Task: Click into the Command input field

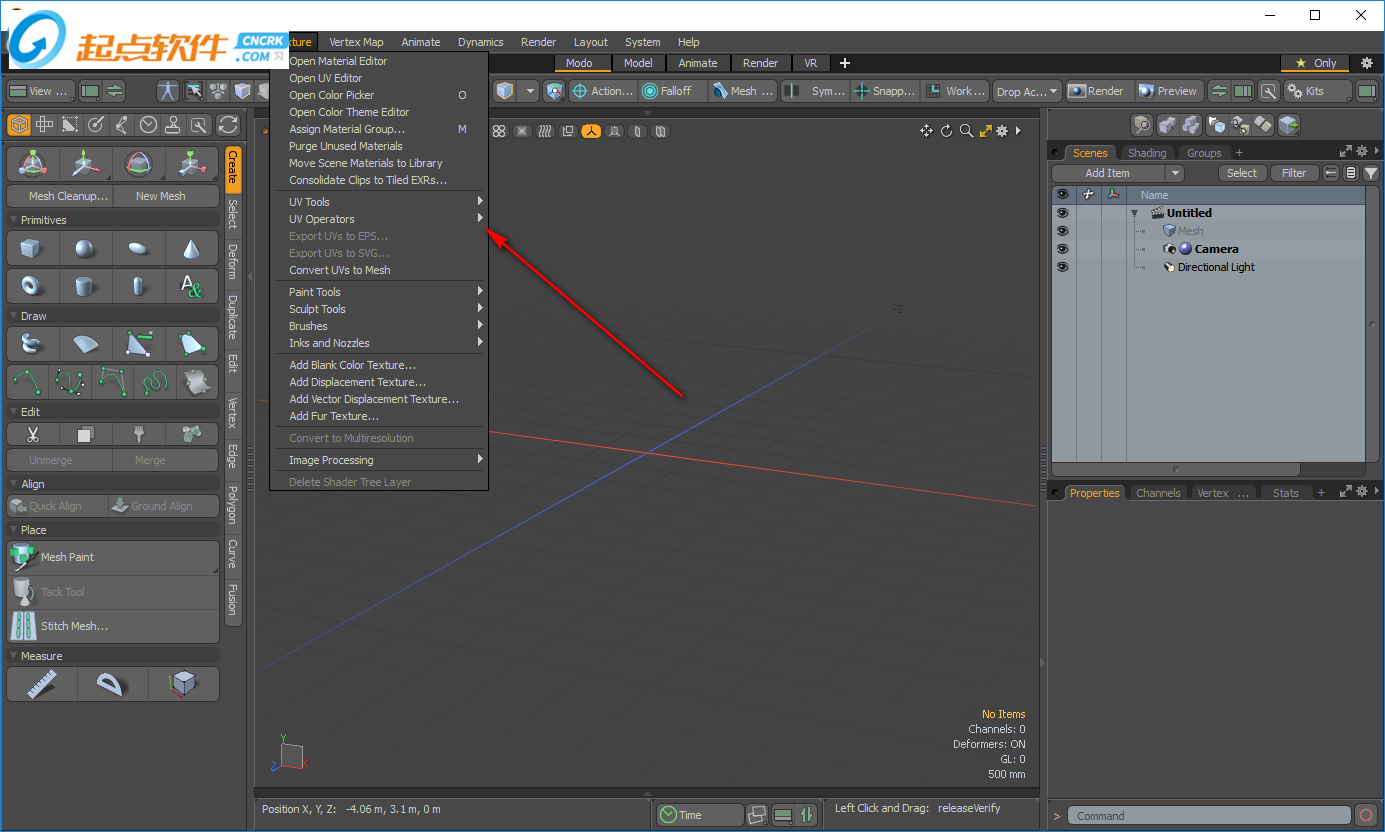Action: (x=1208, y=816)
